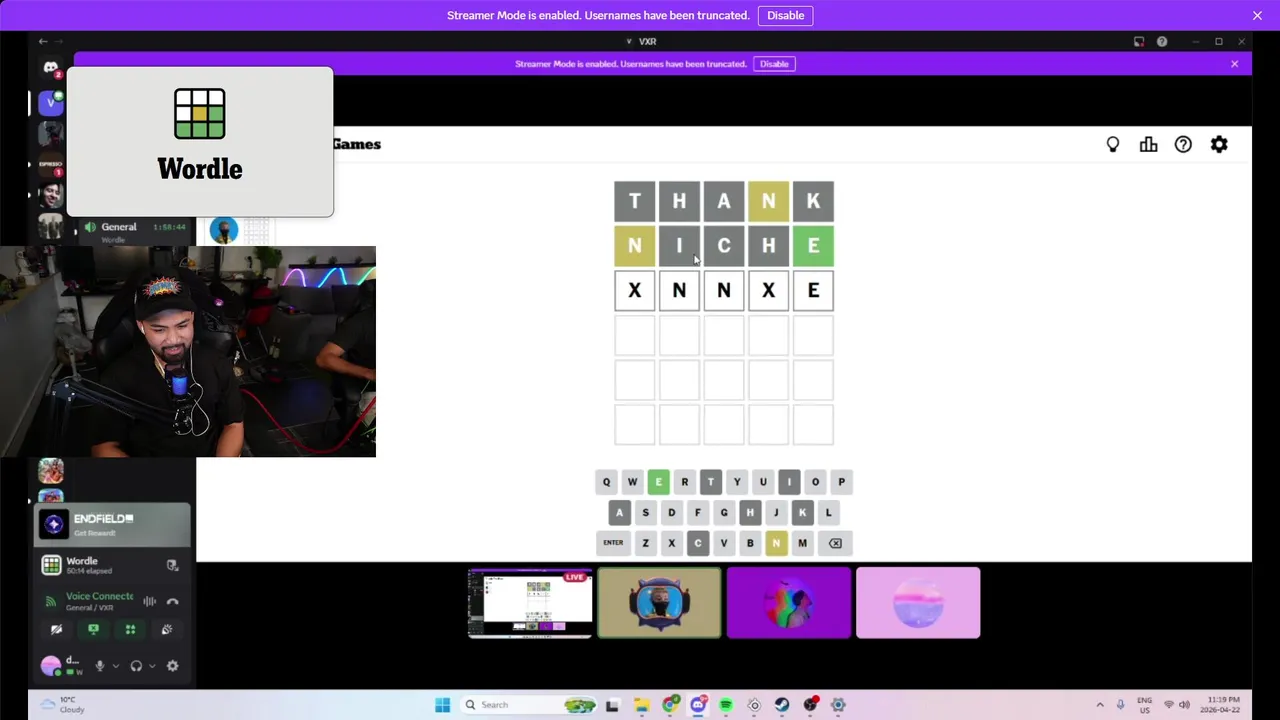This screenshot has width=1280, height=720.
Task: Open Discord user settings gear
Action: pos(173,666)
